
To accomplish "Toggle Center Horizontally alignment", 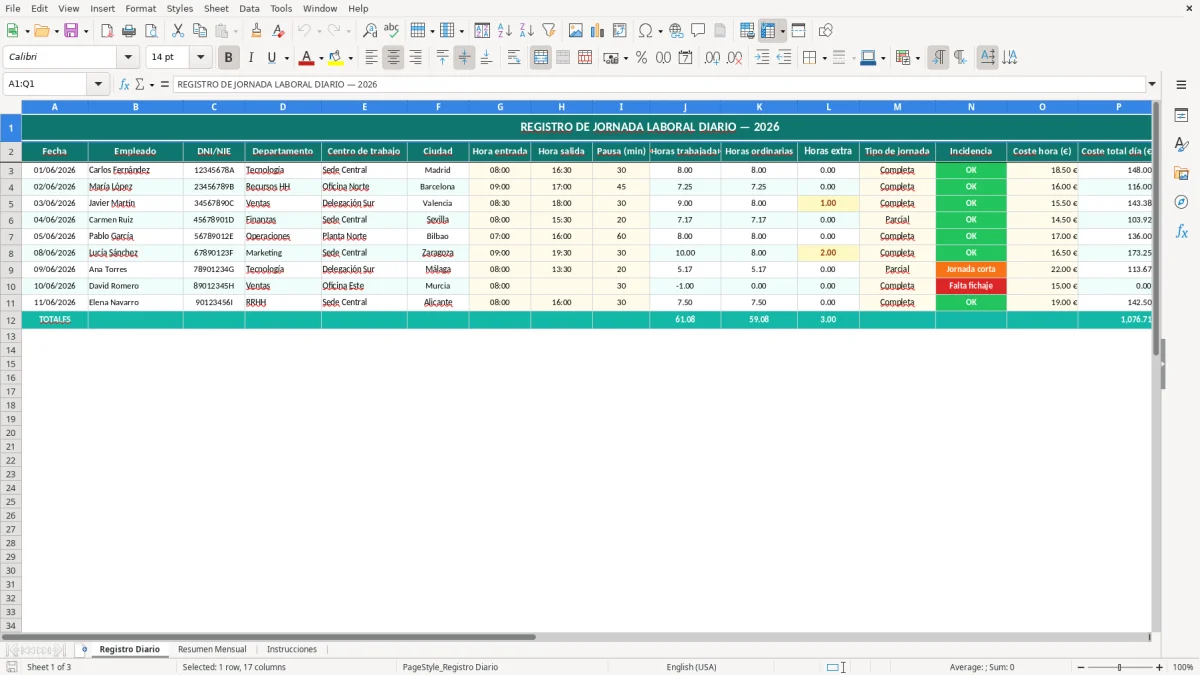I will pos(393,58).
